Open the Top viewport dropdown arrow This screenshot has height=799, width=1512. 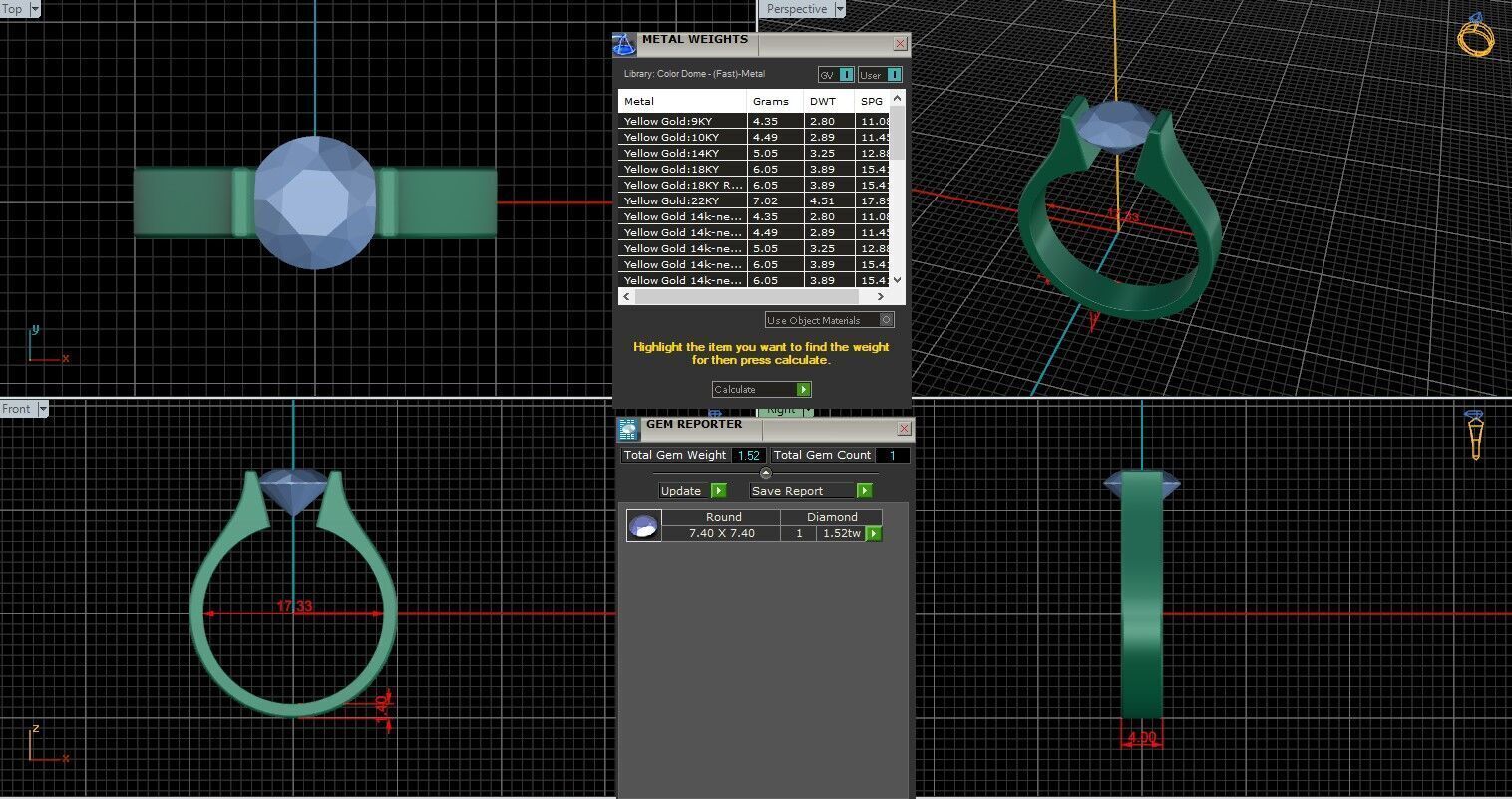click(x=35, y=9)
